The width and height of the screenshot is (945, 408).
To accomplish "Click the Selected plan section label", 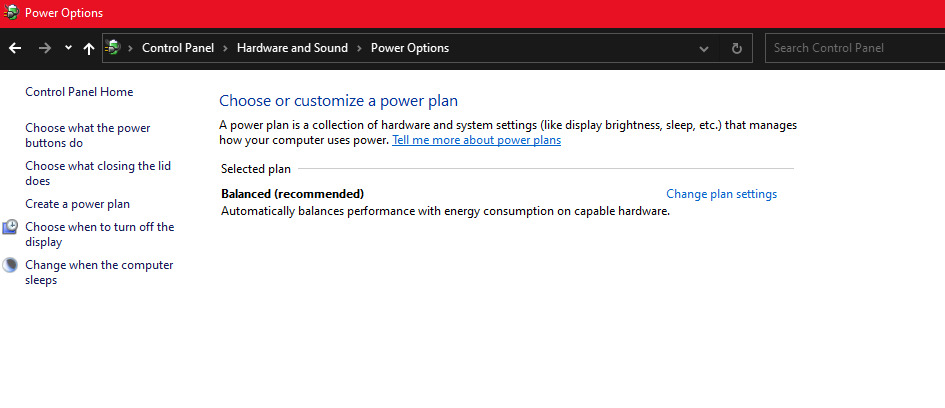I will point(256,169).
